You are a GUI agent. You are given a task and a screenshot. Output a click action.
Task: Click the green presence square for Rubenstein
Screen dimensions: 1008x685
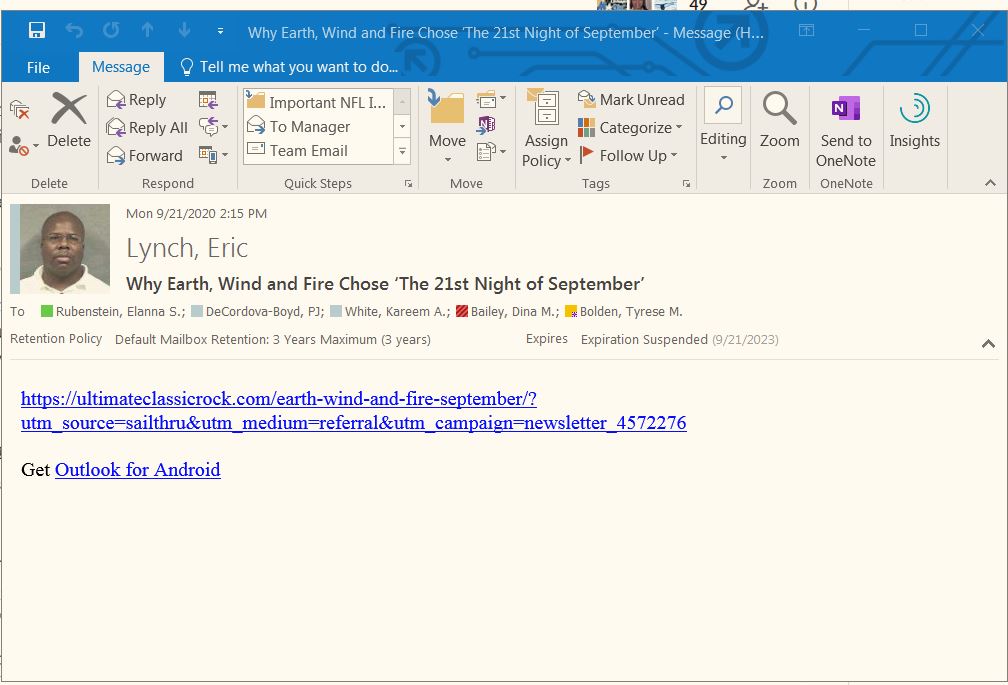tap(46, 312)
